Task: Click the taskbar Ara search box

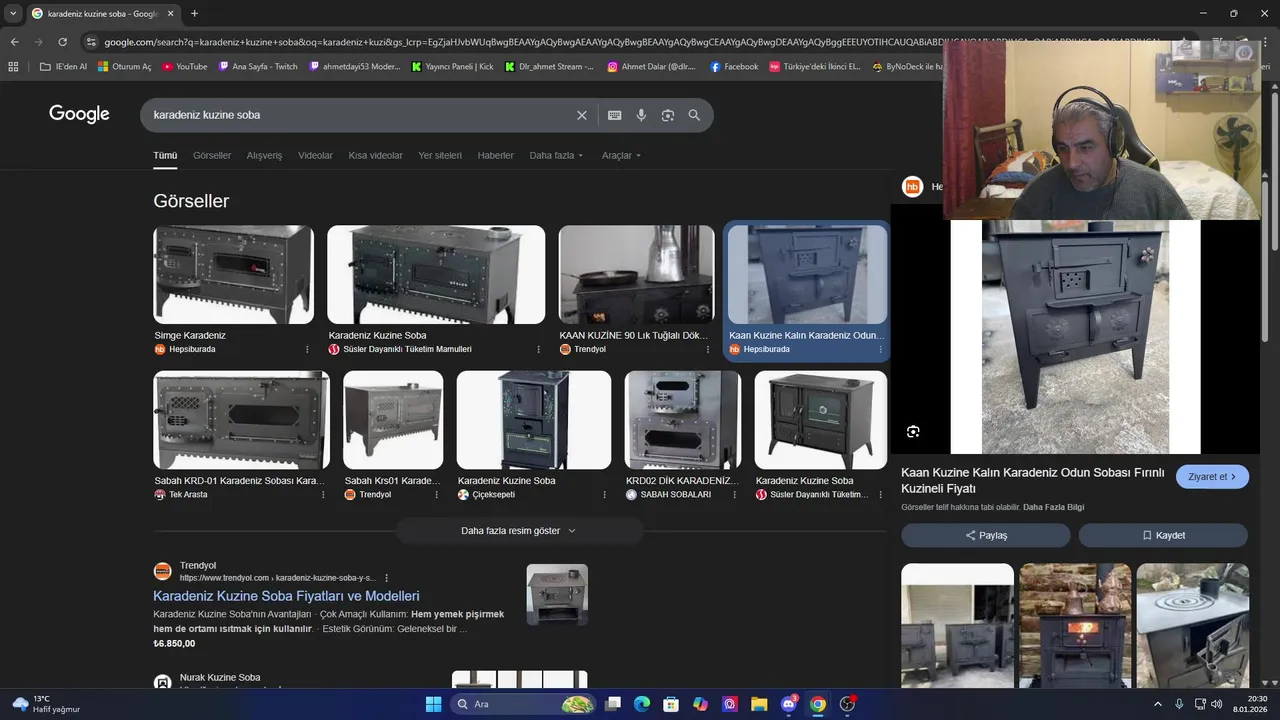Action: [x=522, y=704]
